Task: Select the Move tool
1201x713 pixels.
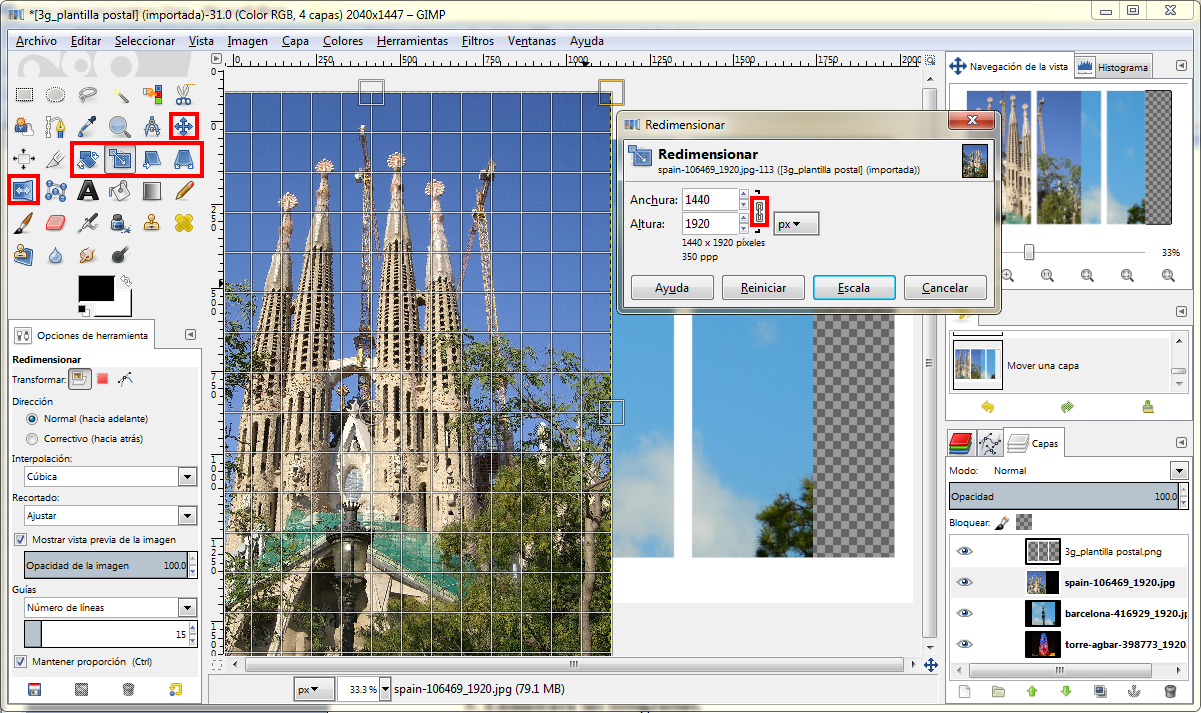Action: pos(184,127)
